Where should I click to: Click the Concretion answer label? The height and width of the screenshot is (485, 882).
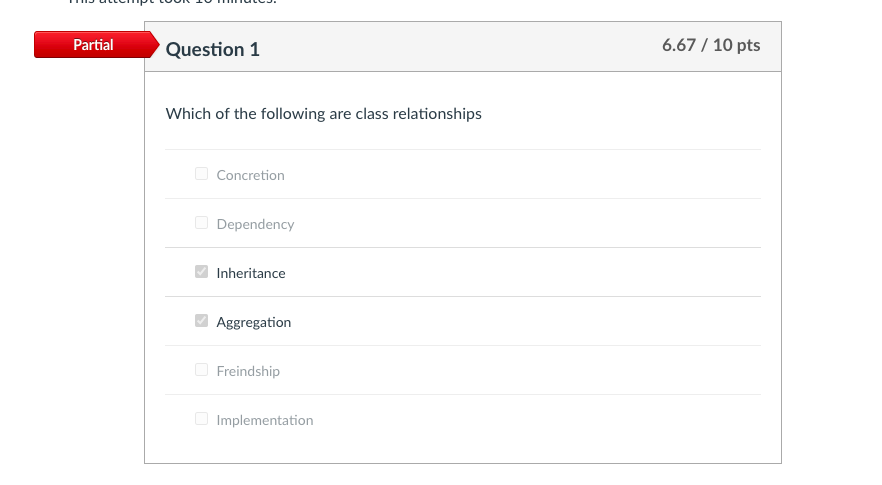(x=250, y=175)
